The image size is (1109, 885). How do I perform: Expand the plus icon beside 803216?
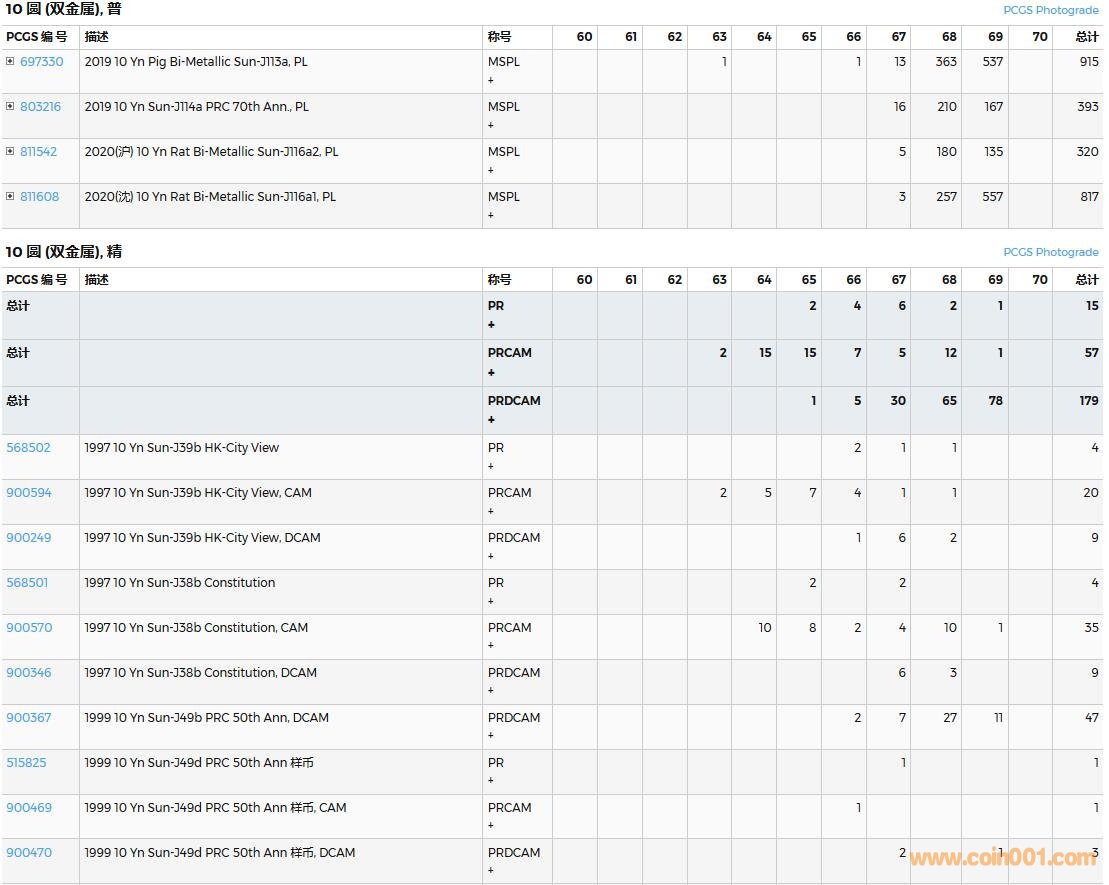[x=10, y=107]
